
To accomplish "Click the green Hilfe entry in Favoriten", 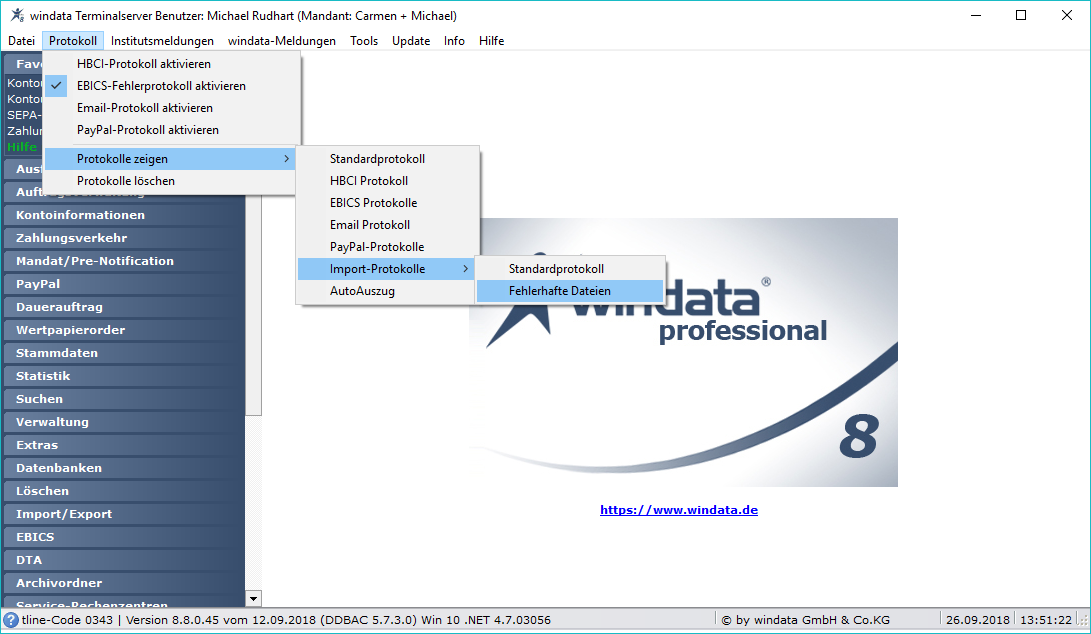I will coord(22,147).
